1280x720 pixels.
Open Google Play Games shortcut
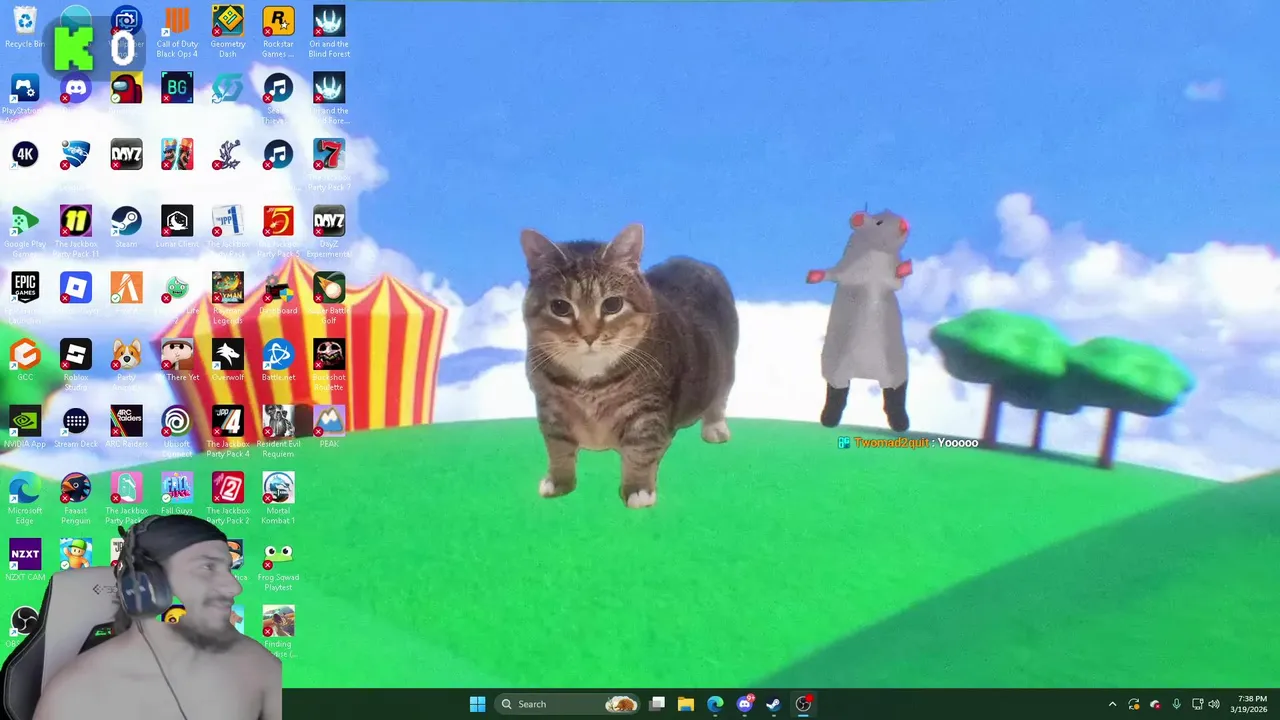coord(25,231)
